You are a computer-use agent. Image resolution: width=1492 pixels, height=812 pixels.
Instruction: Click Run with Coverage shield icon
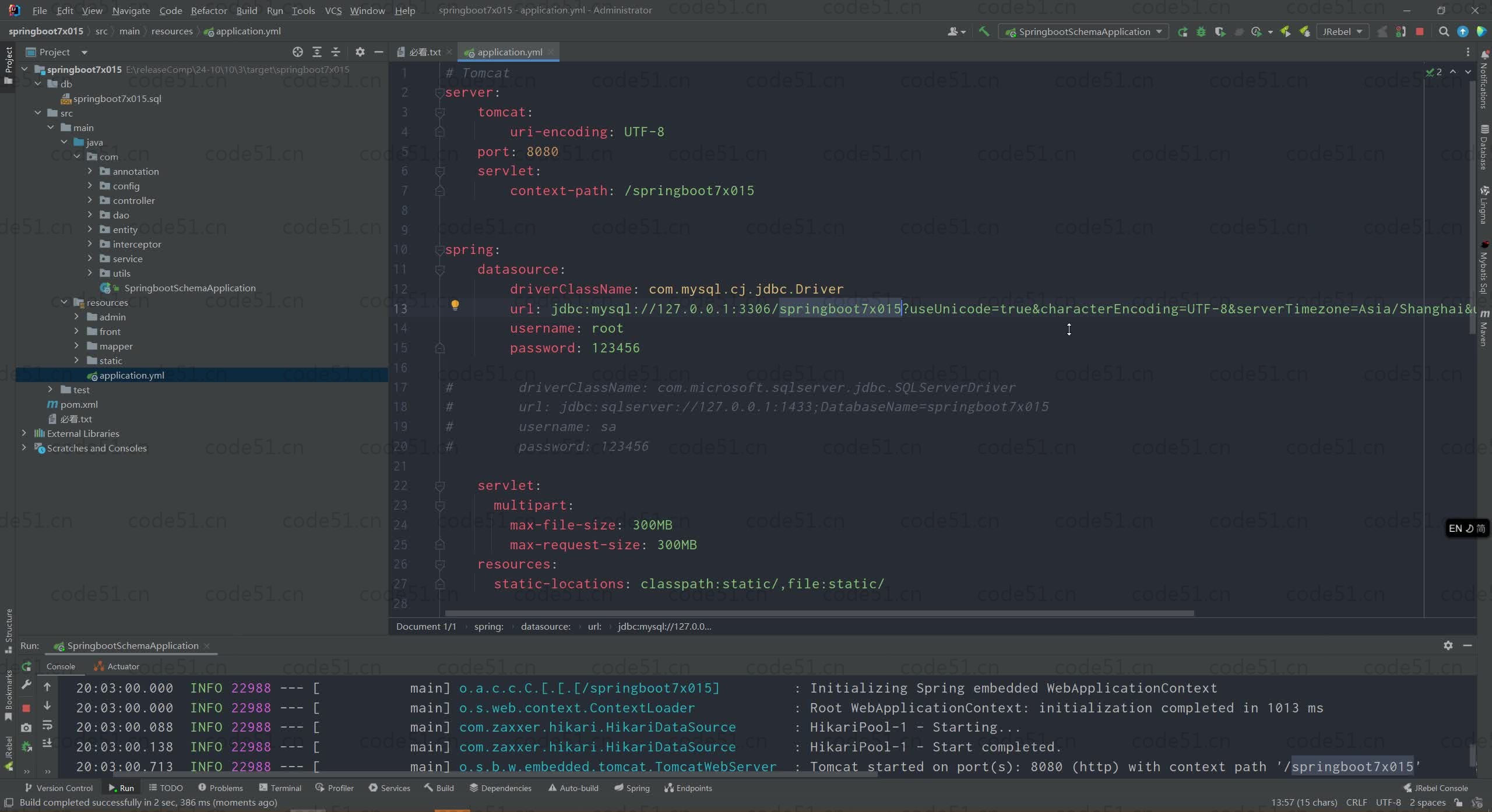[x=1220, y=31]
